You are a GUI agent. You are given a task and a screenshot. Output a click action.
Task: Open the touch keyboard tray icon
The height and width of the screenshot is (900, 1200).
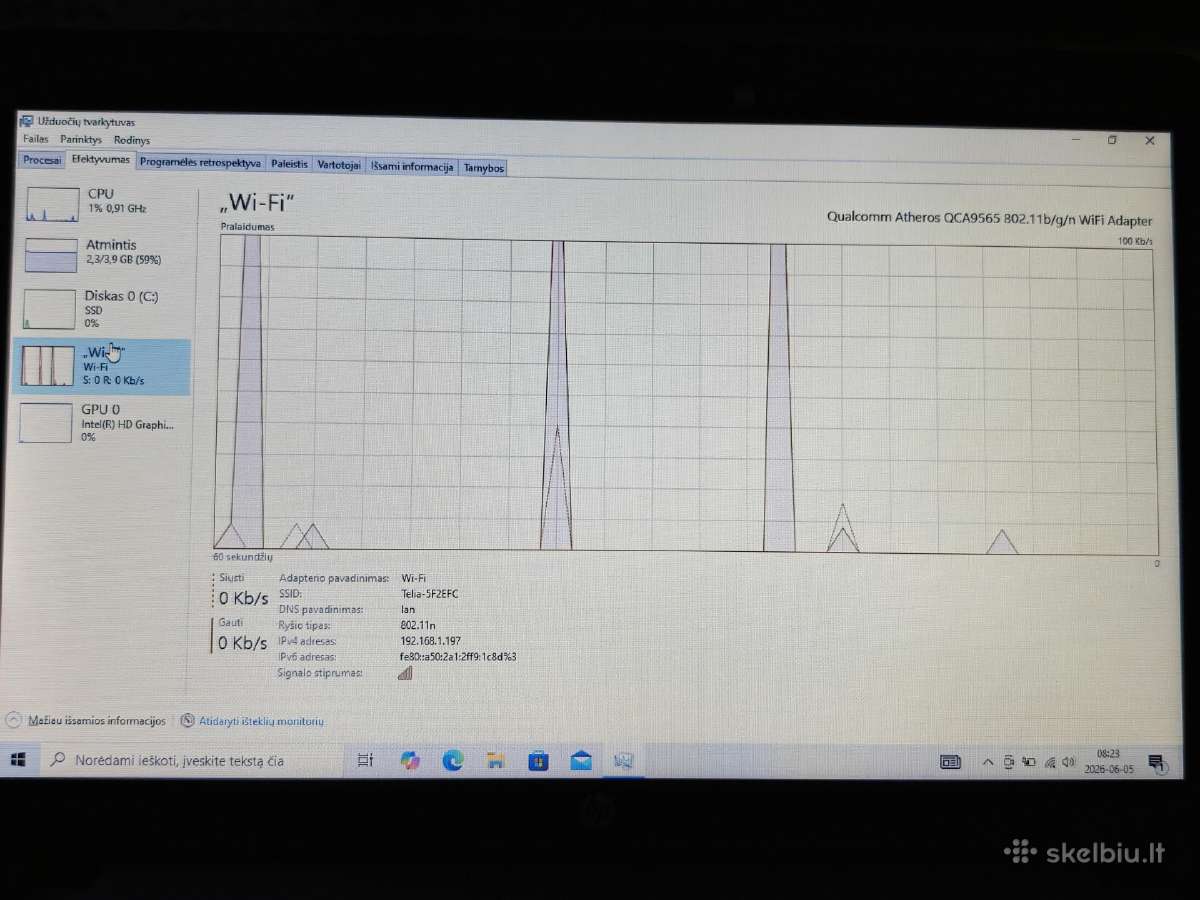click(950, 762)
